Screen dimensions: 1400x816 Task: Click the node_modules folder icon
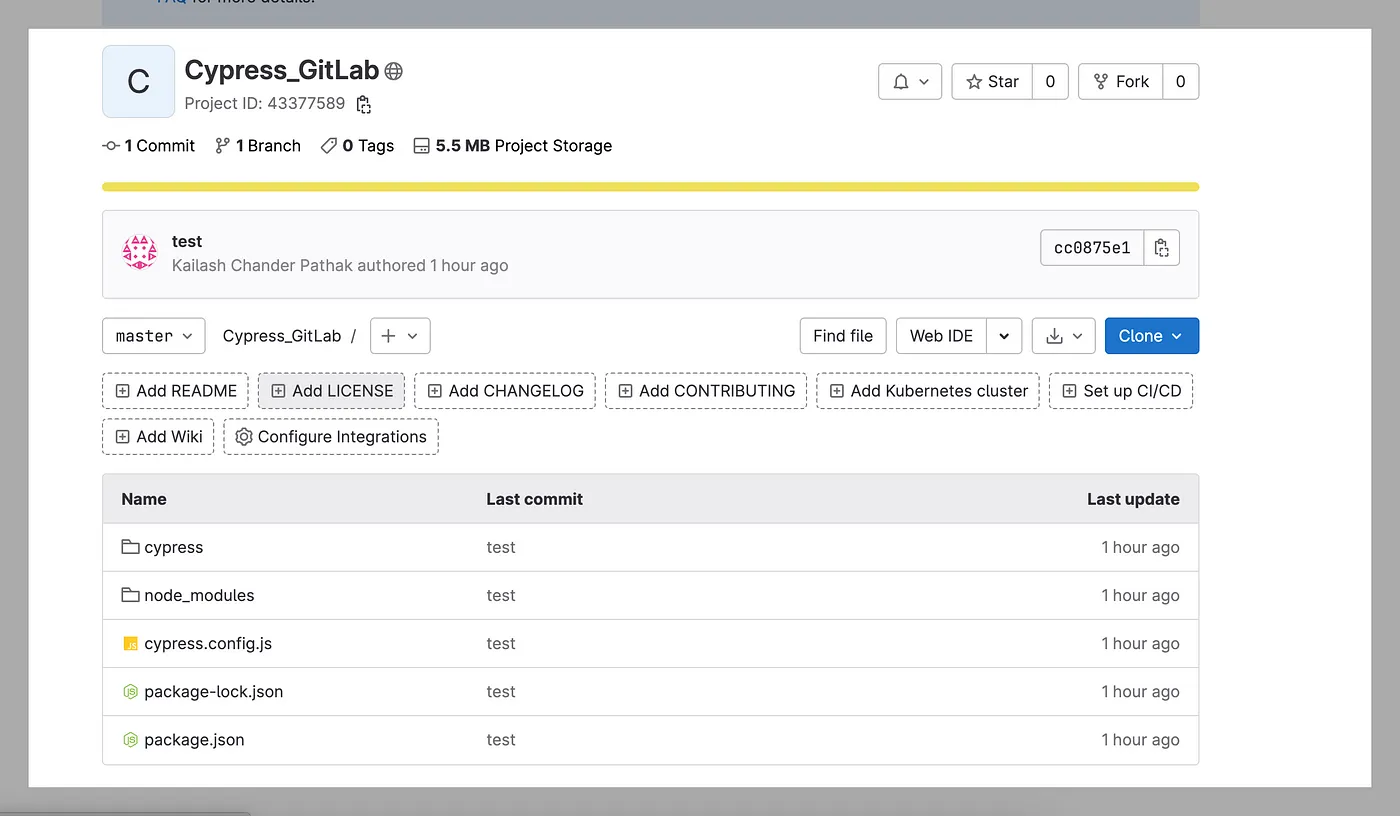click(x=130, y=595)
